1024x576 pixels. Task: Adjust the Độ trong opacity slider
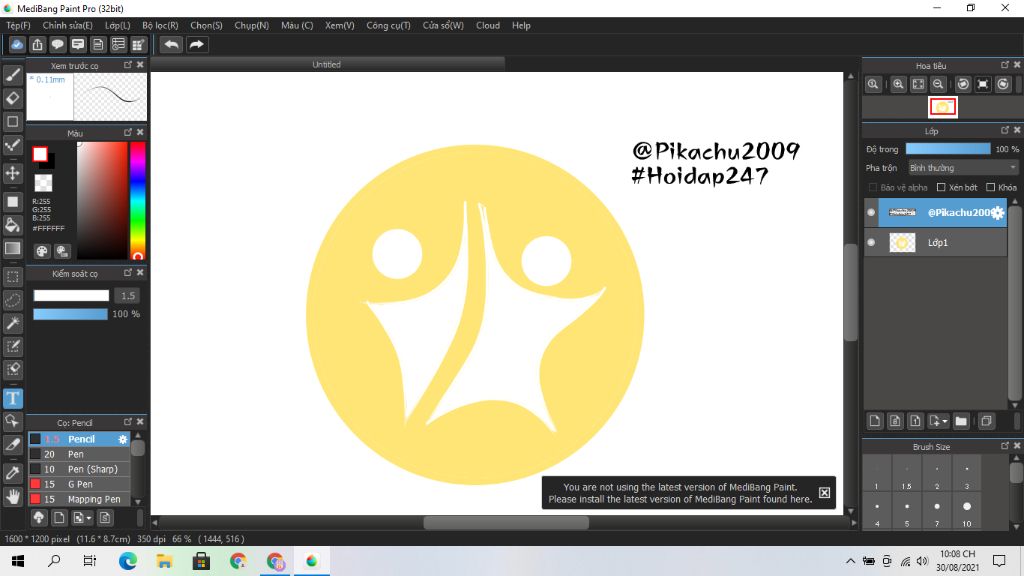point(948,149)
